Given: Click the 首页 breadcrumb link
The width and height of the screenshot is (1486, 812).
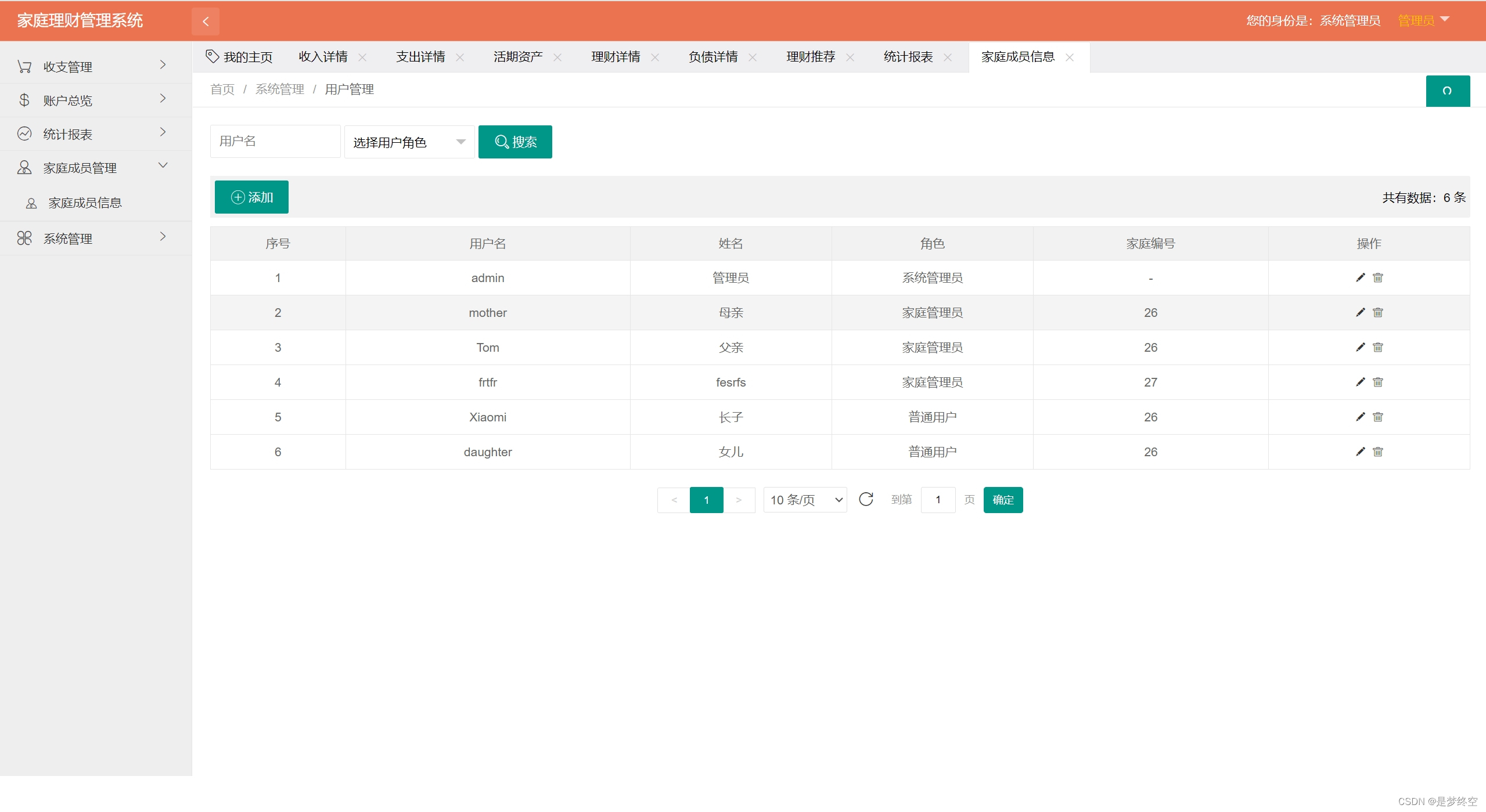Looking at the screenshot, I should [x=222, y=89].
